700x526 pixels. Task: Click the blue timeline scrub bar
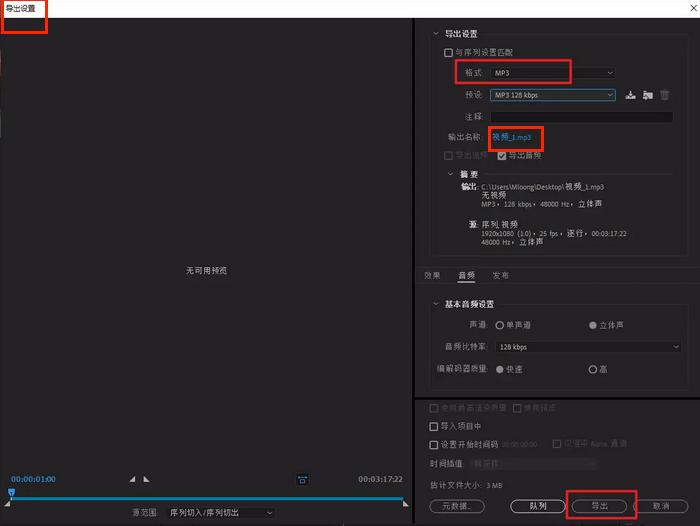click(208, 498)
